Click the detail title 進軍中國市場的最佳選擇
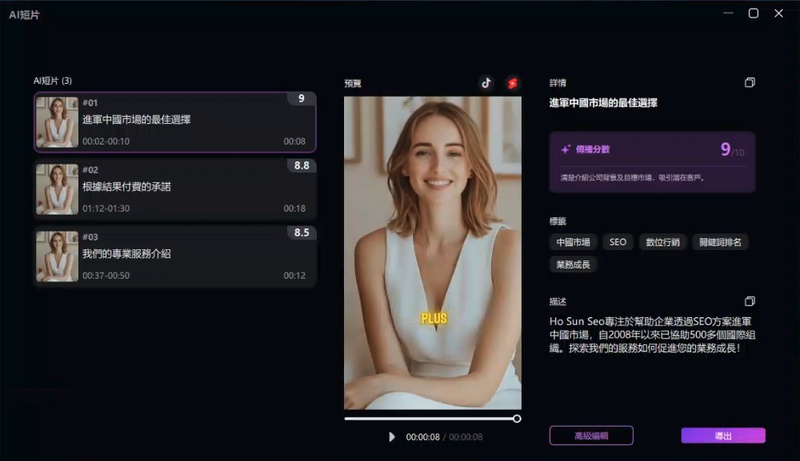 tap(603, 103)
